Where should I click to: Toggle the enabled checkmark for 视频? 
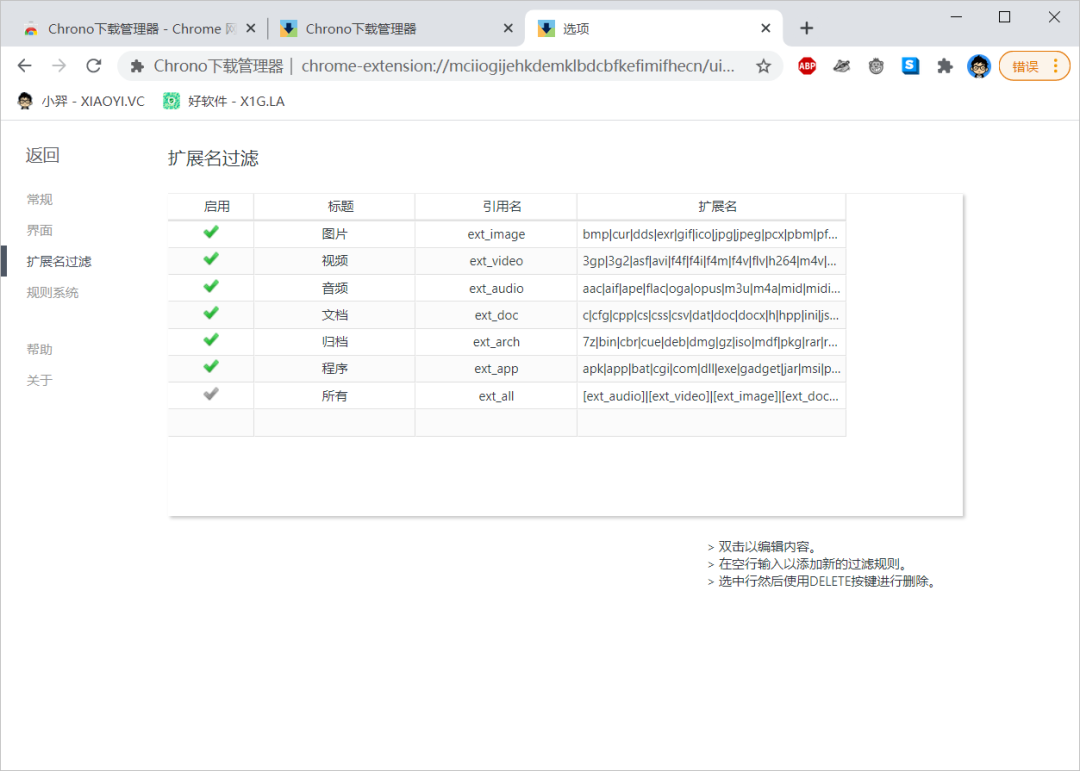tap(211, 259)
